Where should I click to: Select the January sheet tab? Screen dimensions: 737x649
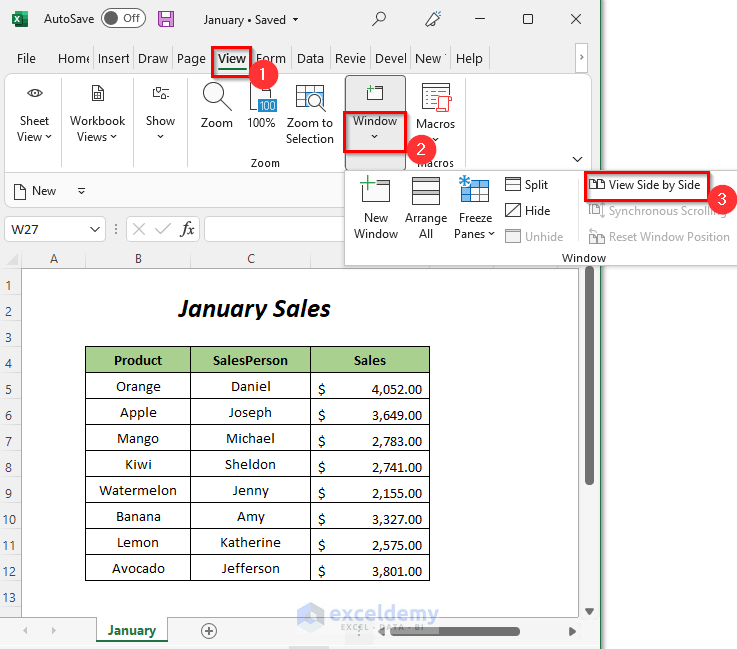click(132, 630)
